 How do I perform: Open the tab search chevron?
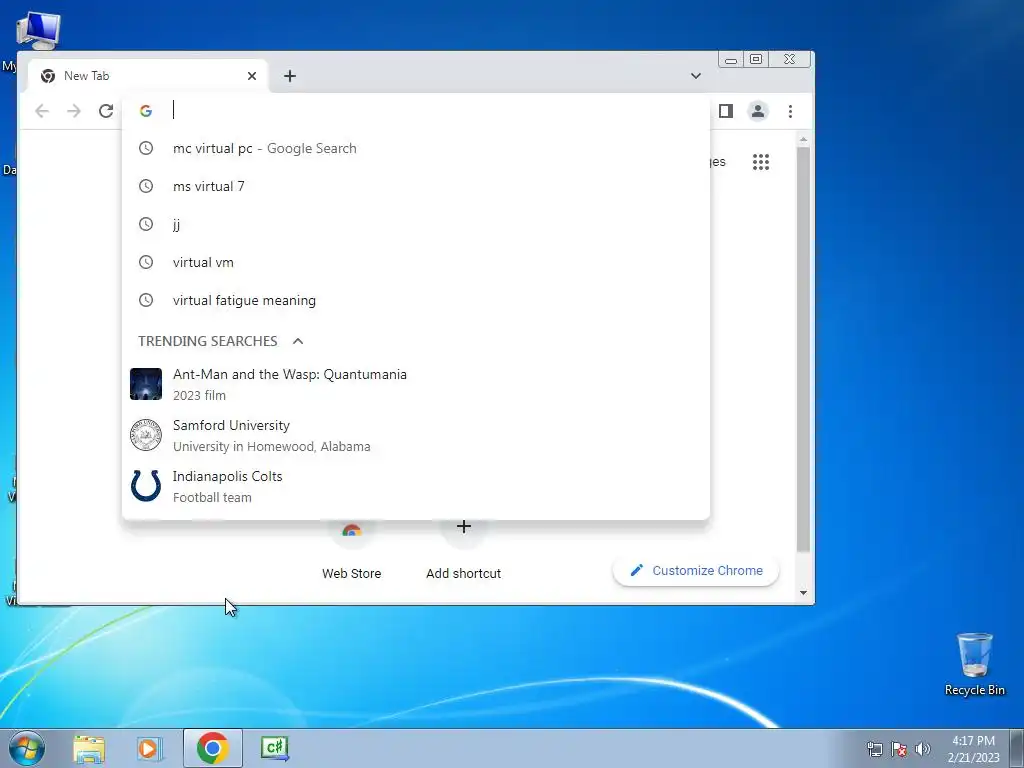[696, 76]
